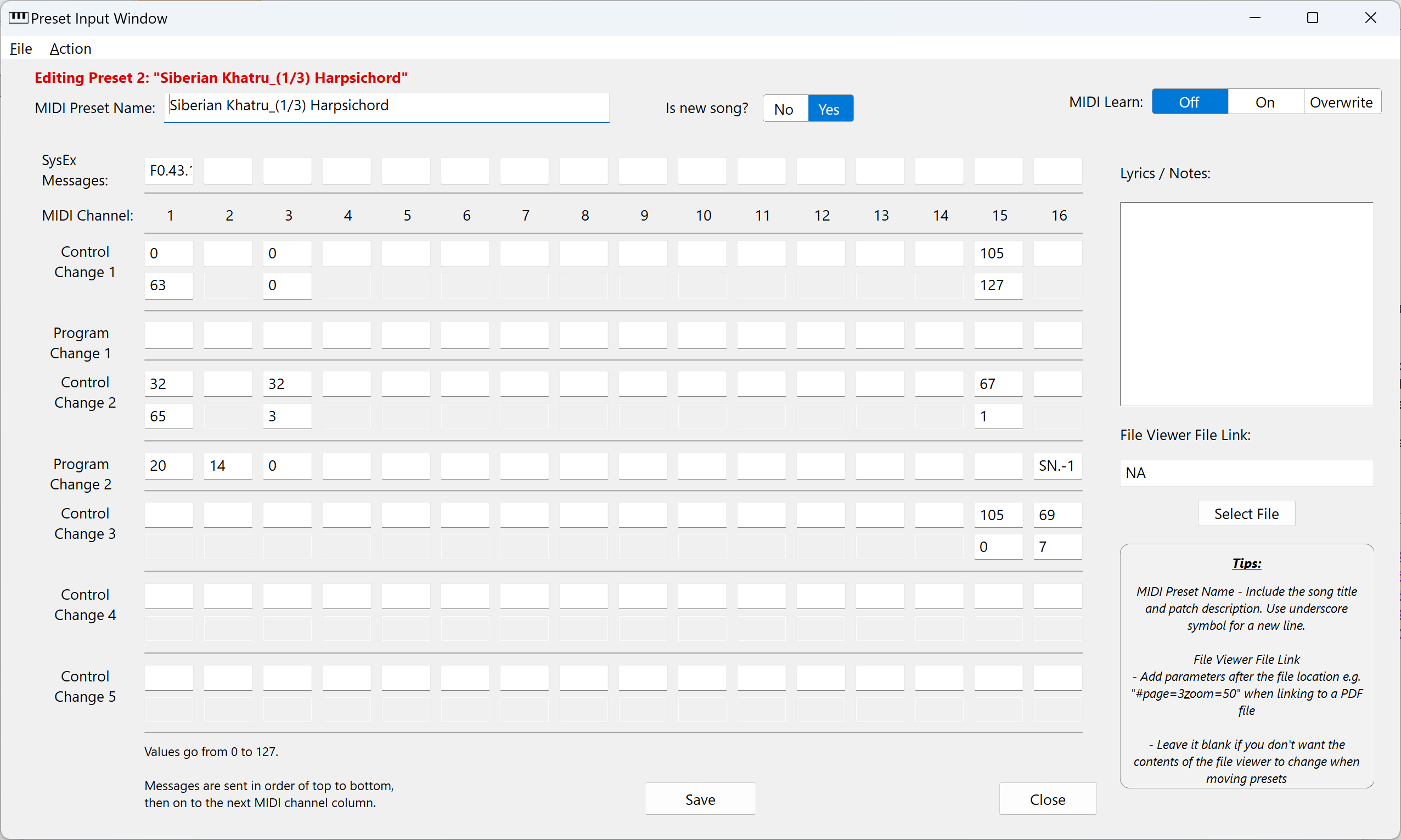1401x840 pixels.
Task: Turn MIDI Learn On
Action: [x=1264, y=102]
